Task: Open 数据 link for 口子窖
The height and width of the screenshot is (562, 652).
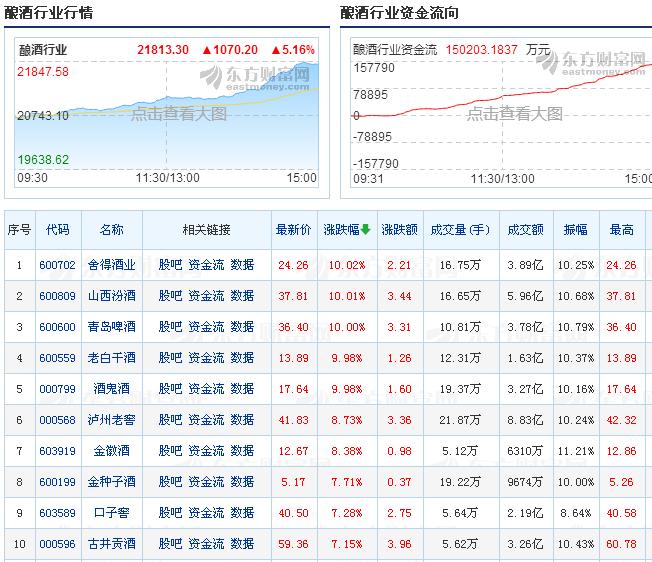Action: click(242, 513)
